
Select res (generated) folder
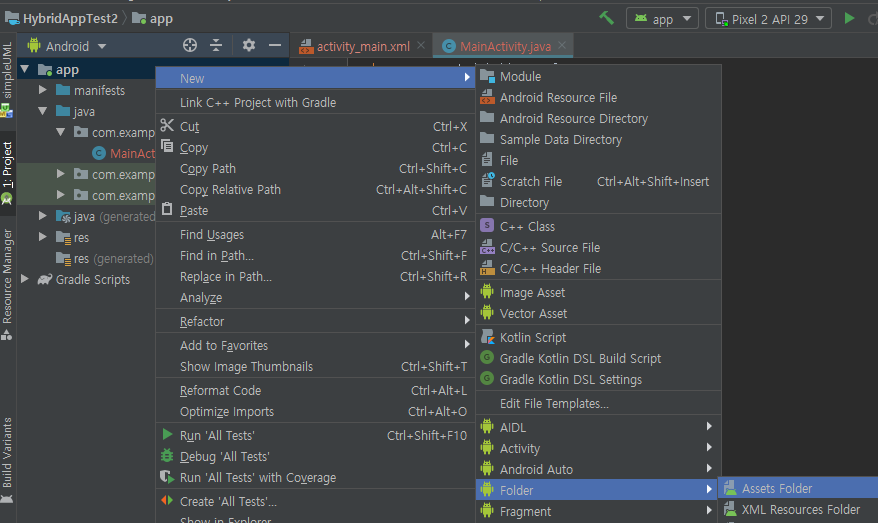(105, 258)
